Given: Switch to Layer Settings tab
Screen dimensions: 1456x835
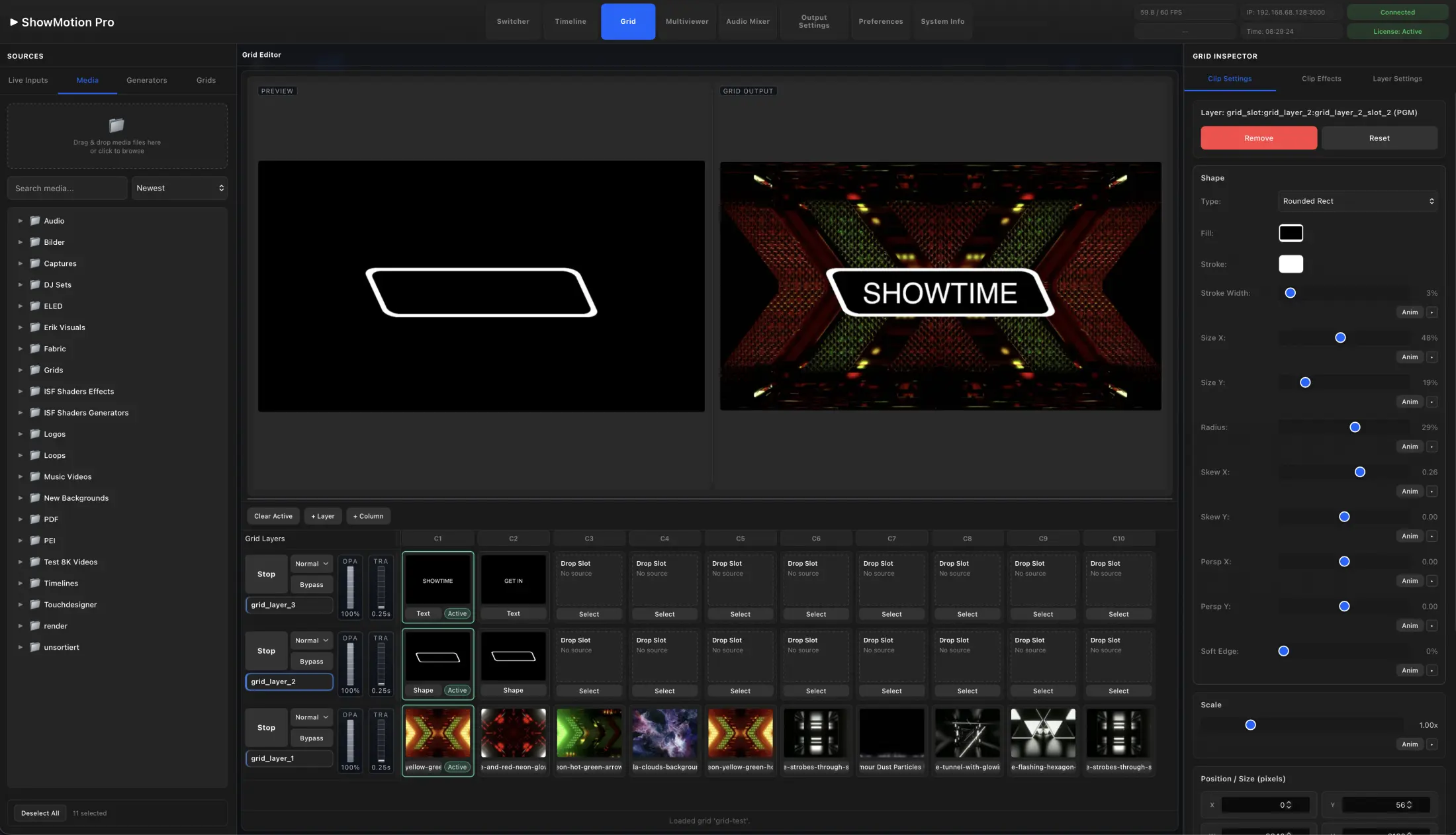Looking at the screenshot, I should coord(1397,79).
